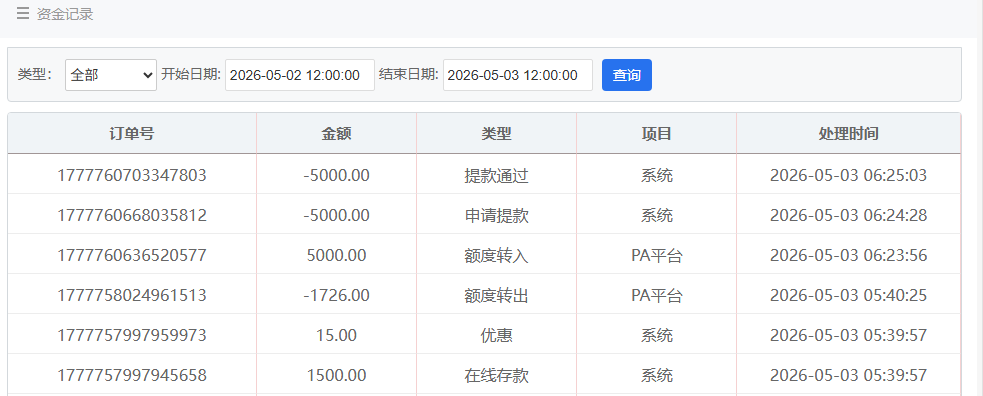Click timestamp 2026-05-03 06:25:03
This screenshot has height=396, width=983.
point(848,175)
